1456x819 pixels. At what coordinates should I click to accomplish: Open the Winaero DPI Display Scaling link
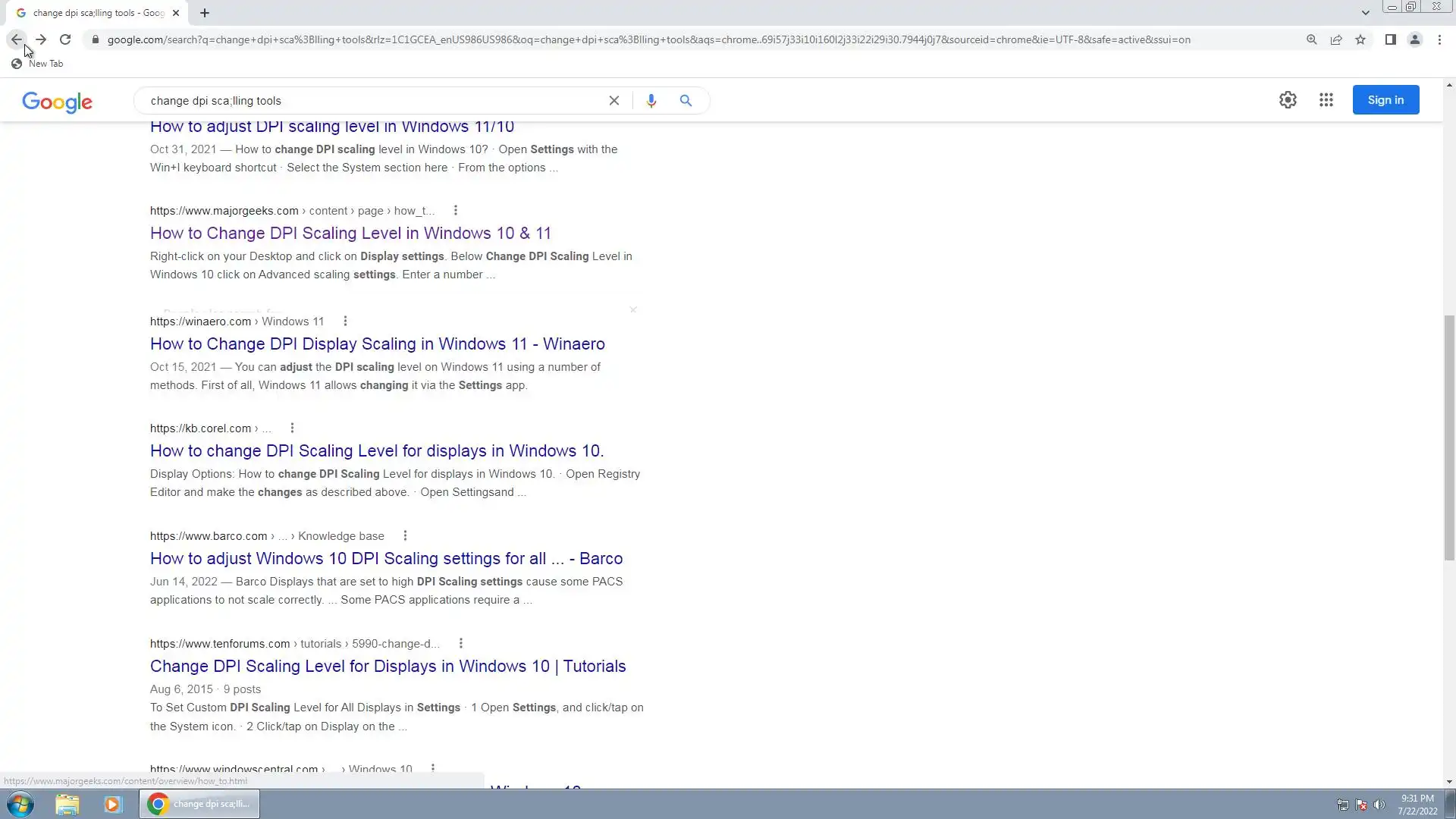[377, 344]
